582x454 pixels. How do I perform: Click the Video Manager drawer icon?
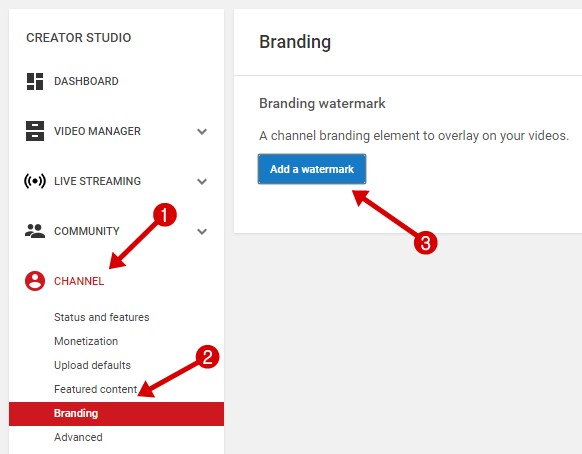click(x=35, y=131)
